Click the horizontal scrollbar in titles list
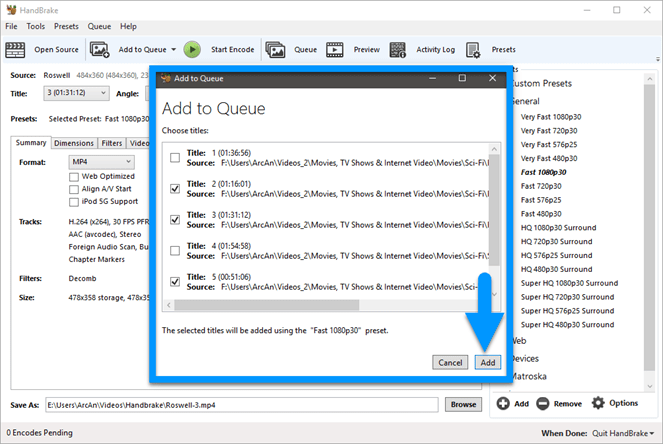This screenshot has height=444, width=663. [266, 305]
